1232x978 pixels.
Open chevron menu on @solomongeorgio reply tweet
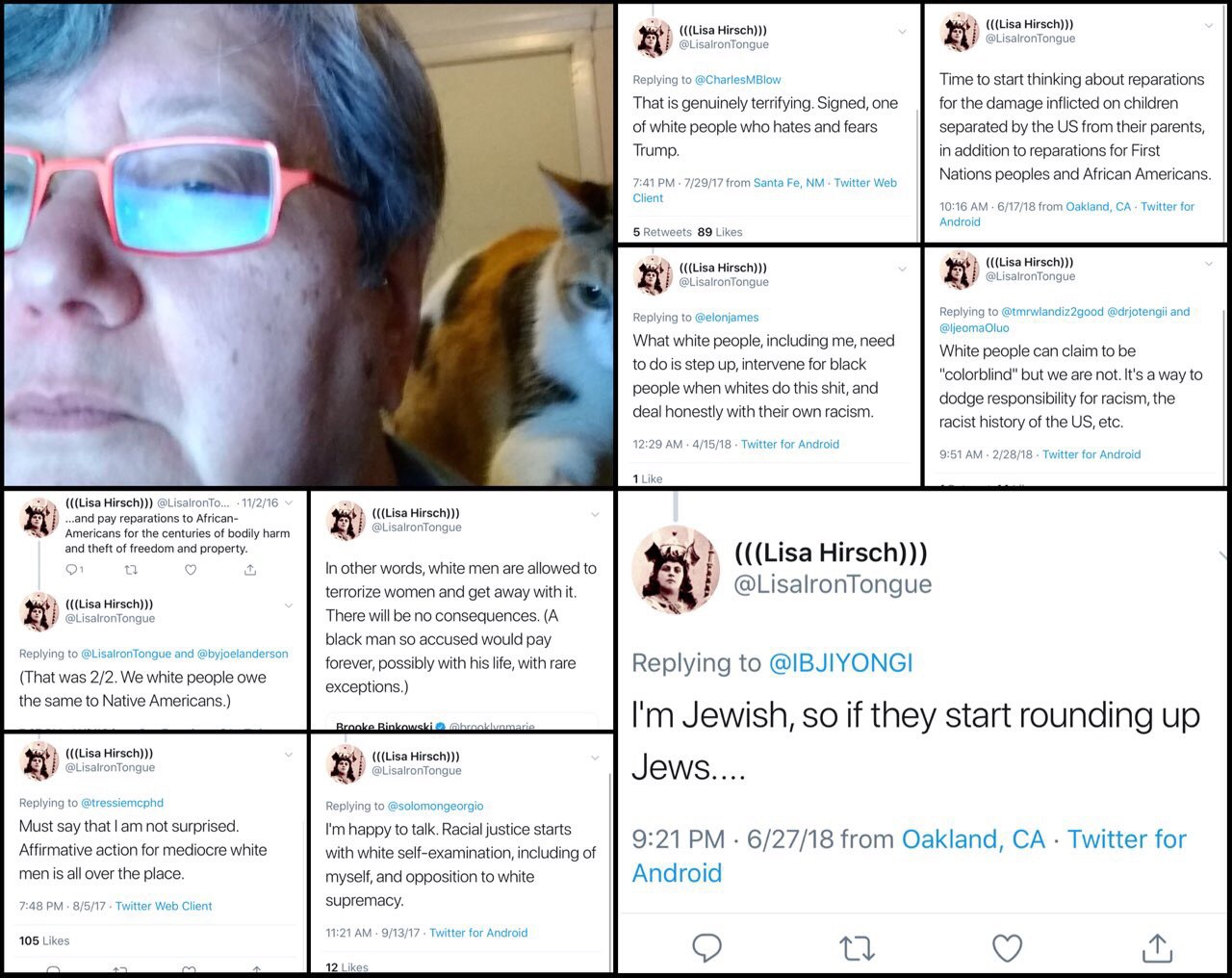click(x=595, y=758)
